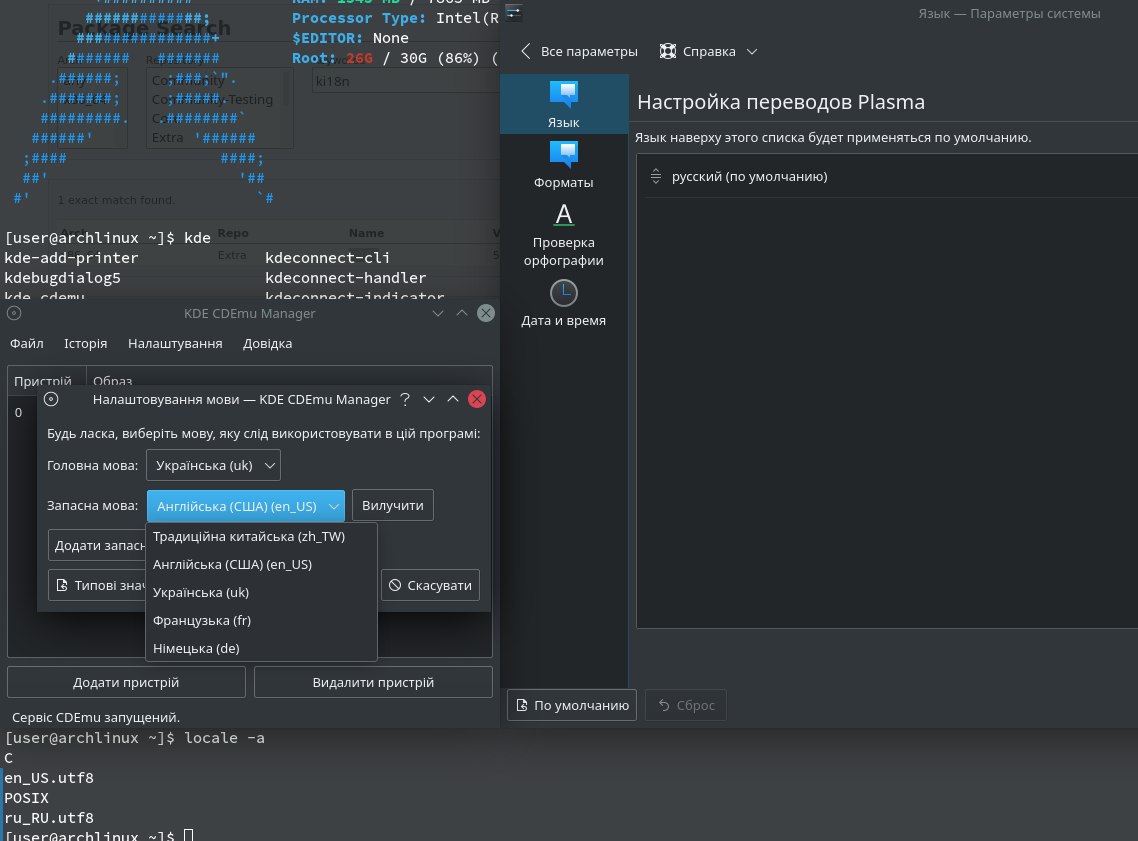Click the Скасувати cancel button
Viewport: 1138px width, 841px height.
430,585
